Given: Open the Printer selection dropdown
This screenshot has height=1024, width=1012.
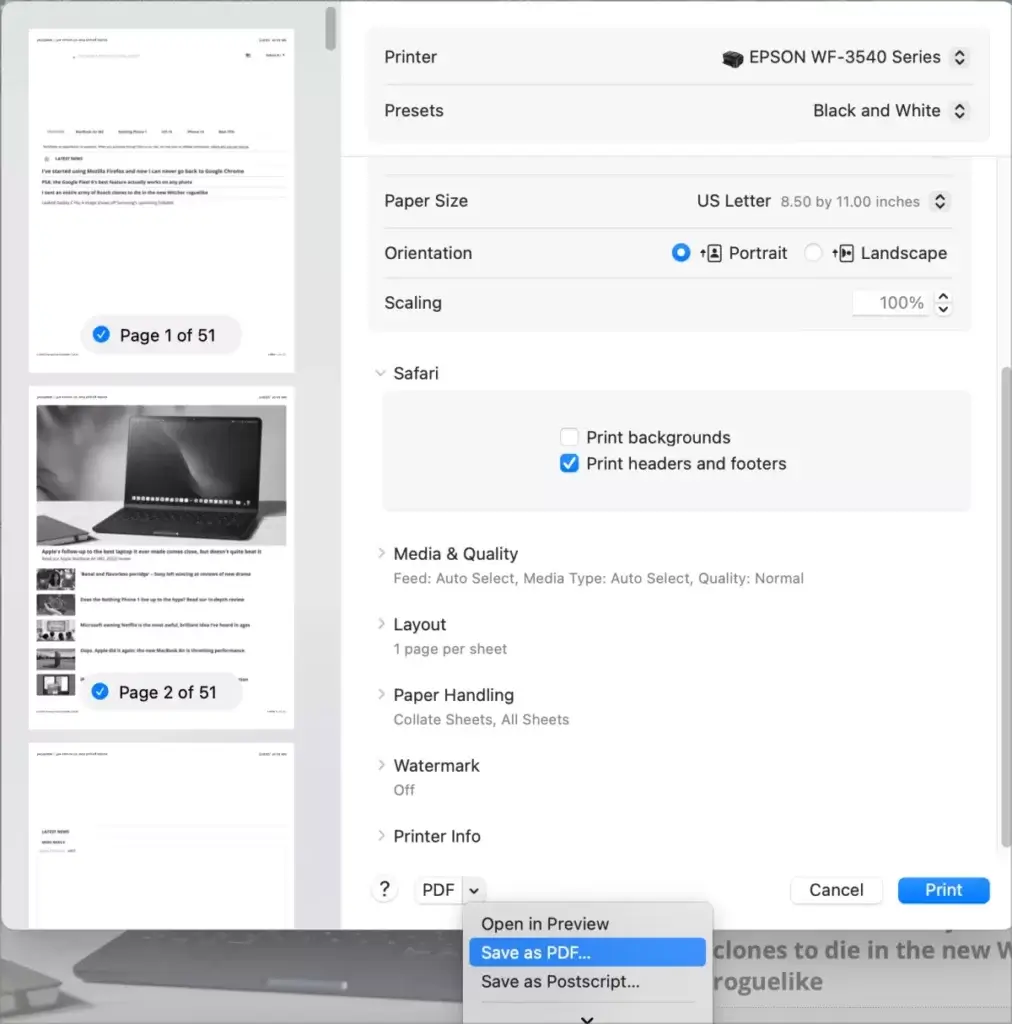Looking at the screenshot, I should (959, 58).
